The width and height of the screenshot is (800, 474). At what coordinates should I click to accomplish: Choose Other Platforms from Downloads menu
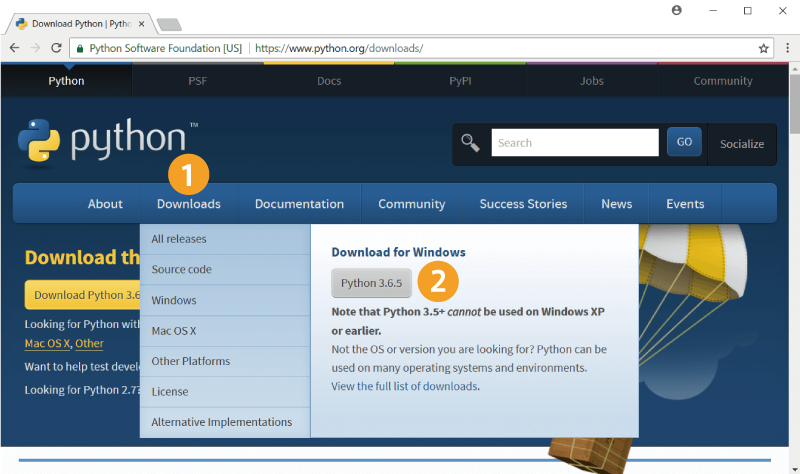coord(225,361)
